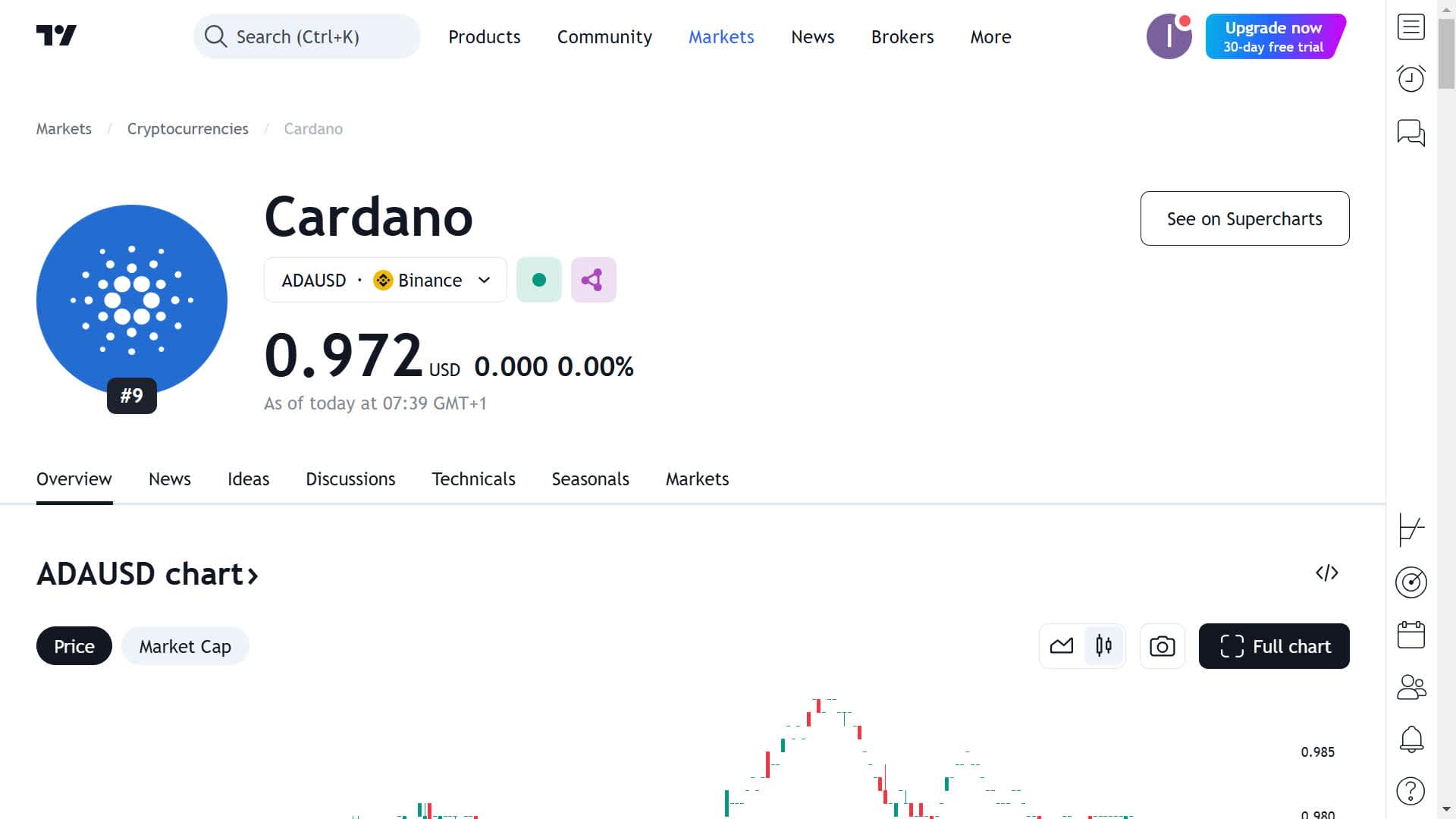Open the notifications bell icon
This screenshot has width=1456, height=819.
[x=1410, y=739]
